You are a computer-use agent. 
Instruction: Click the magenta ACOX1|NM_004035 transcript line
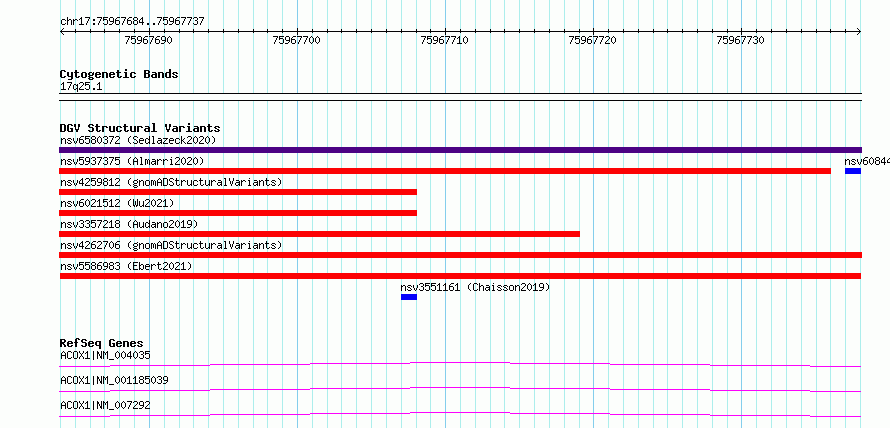click(460, 364)
